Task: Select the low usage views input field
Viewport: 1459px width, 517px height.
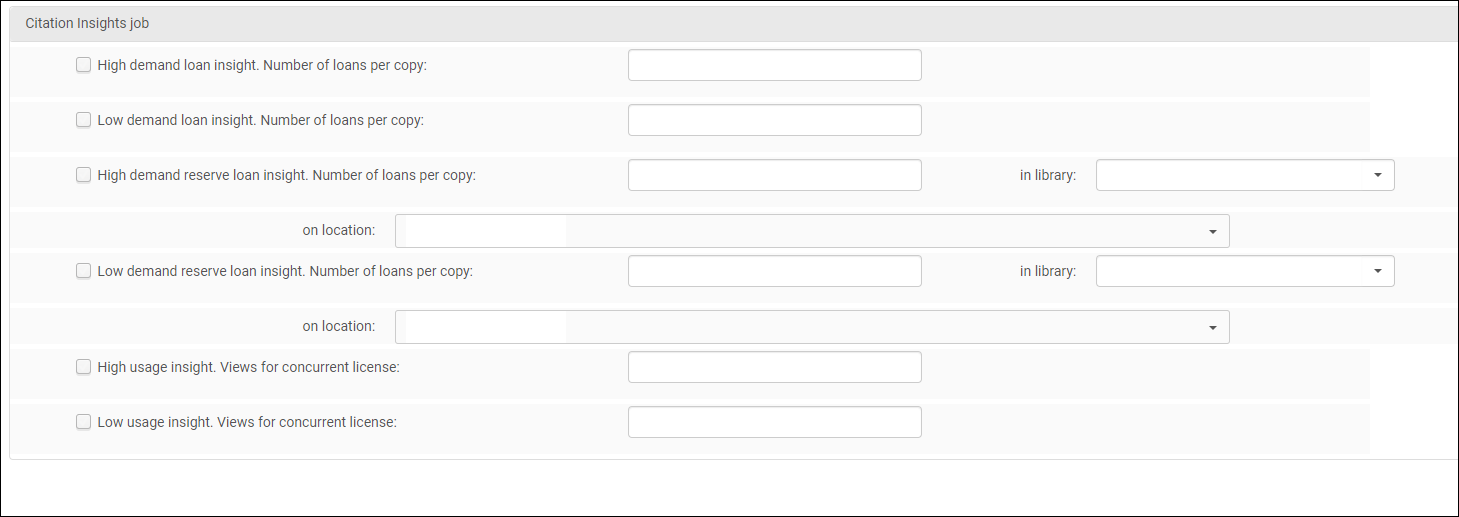Action: pyautogui.click(x=774, y=422)
